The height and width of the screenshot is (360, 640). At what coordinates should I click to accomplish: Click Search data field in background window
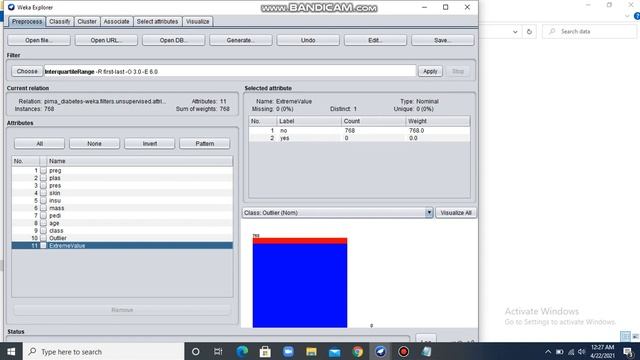[x=589, y=31]
